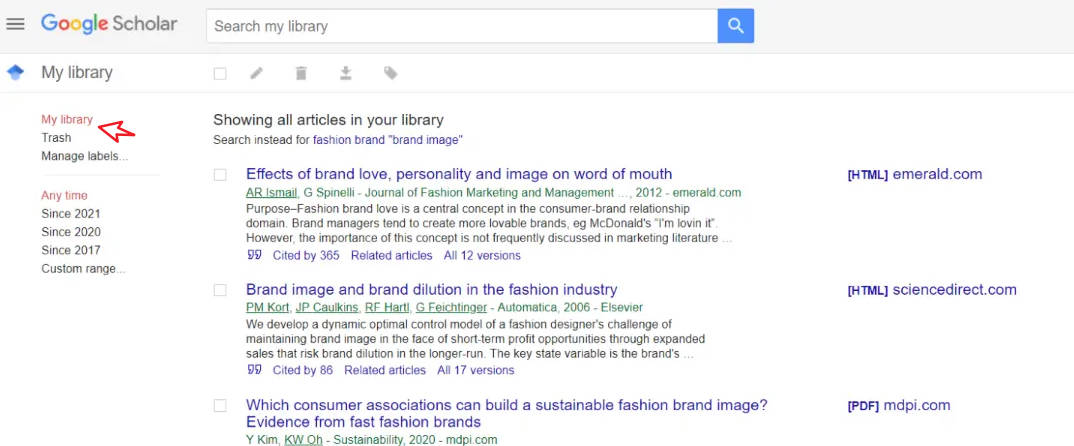Open the hamburger main menu
This screenshot has width=1074, height=446.
tap(15, 25)
